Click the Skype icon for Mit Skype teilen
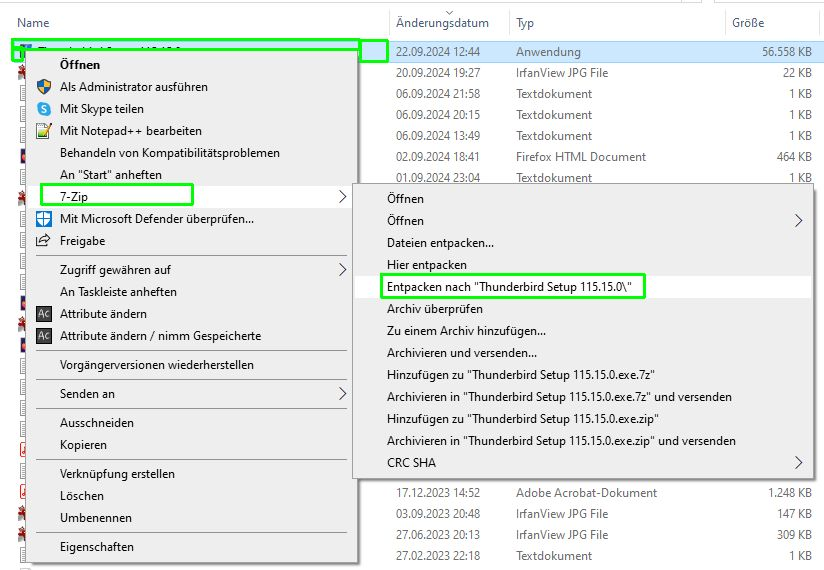Image resolution: width=824 pixels, height=570 pixels. [44, 109]
